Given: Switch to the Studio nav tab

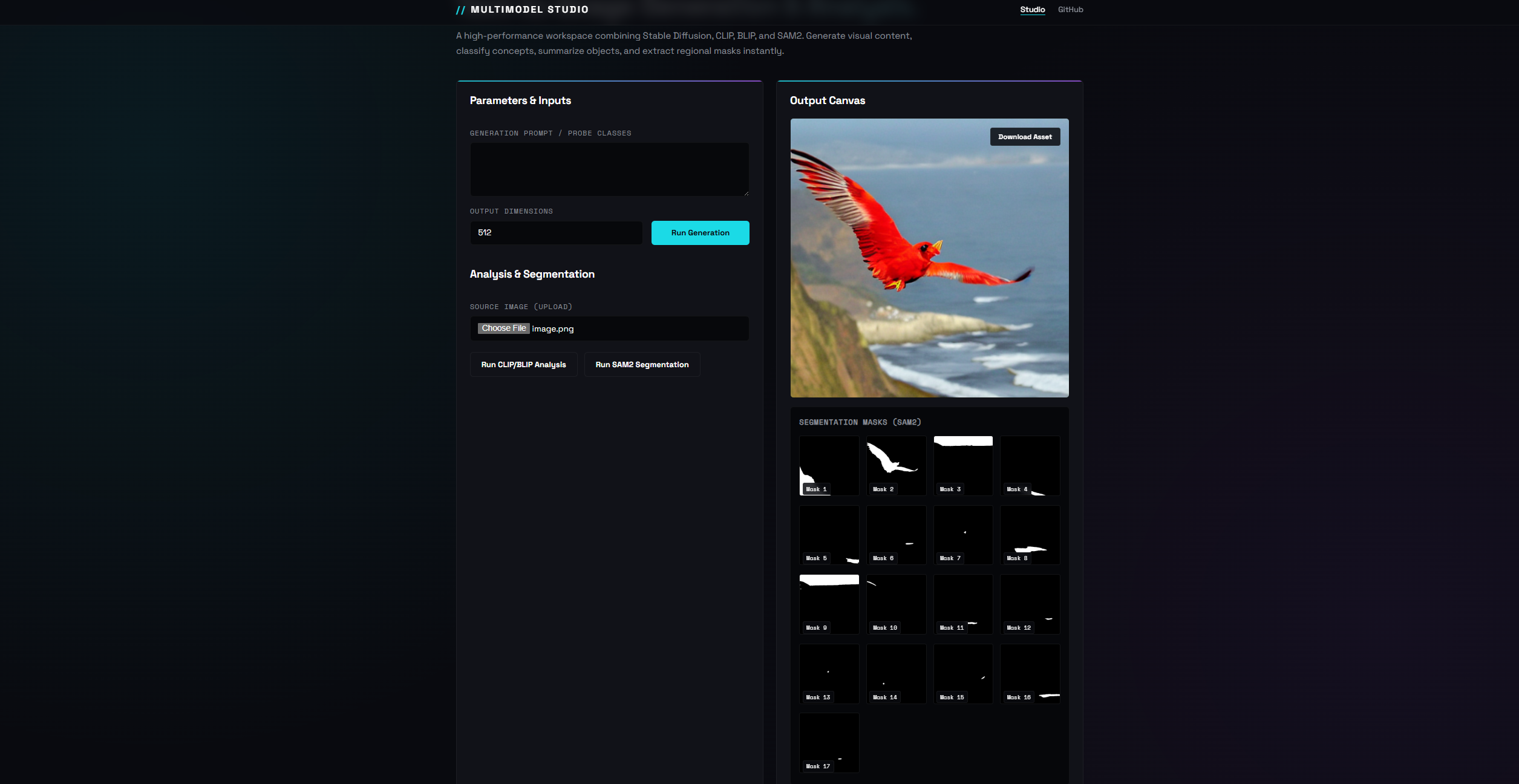Looking at the screenshot, I should 1032,10.
